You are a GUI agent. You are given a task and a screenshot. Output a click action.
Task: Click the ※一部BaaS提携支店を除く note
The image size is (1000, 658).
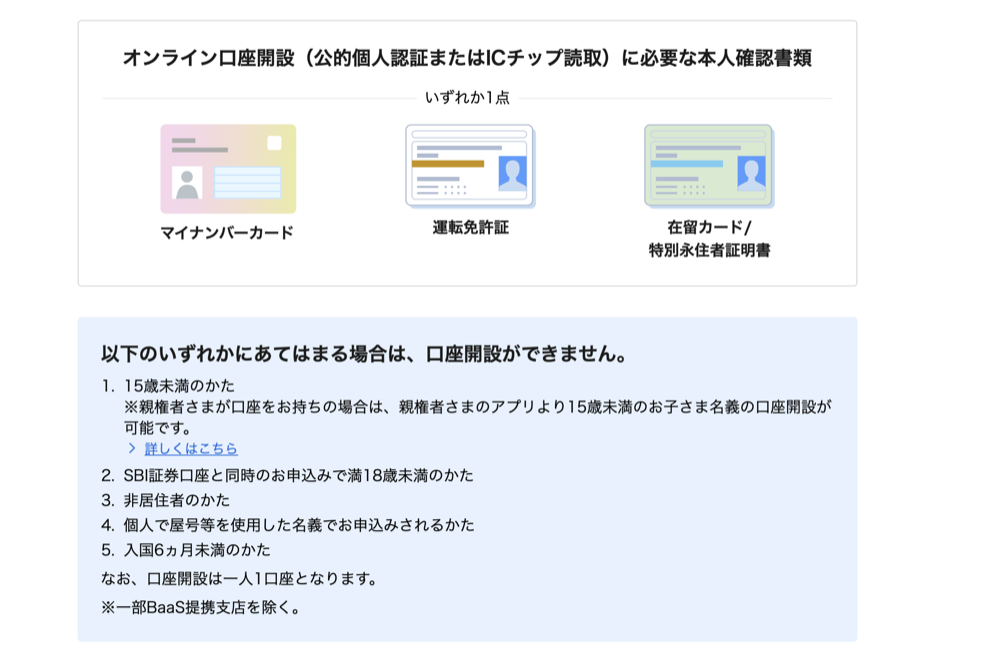click(x=201, y=608)
